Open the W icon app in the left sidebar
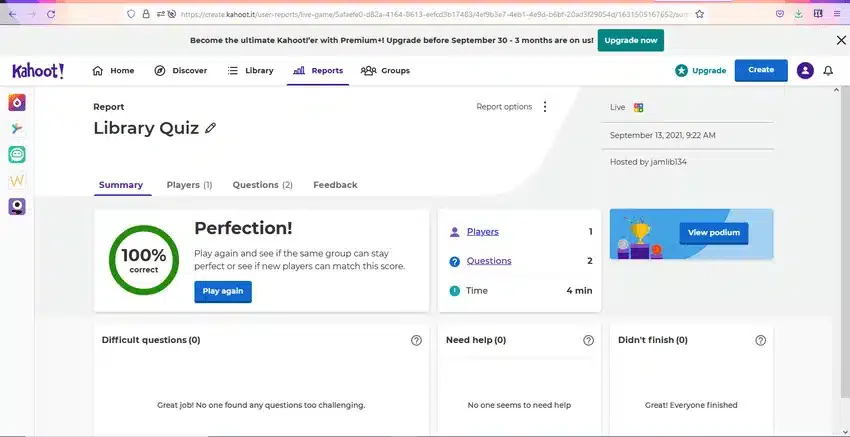The width and height of the screenshot is (850, 437). click(x=17, y=181)
